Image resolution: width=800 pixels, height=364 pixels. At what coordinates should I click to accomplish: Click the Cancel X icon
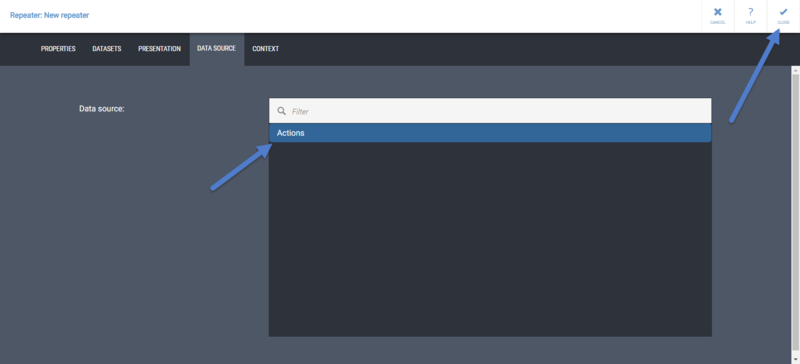point(718,12)
